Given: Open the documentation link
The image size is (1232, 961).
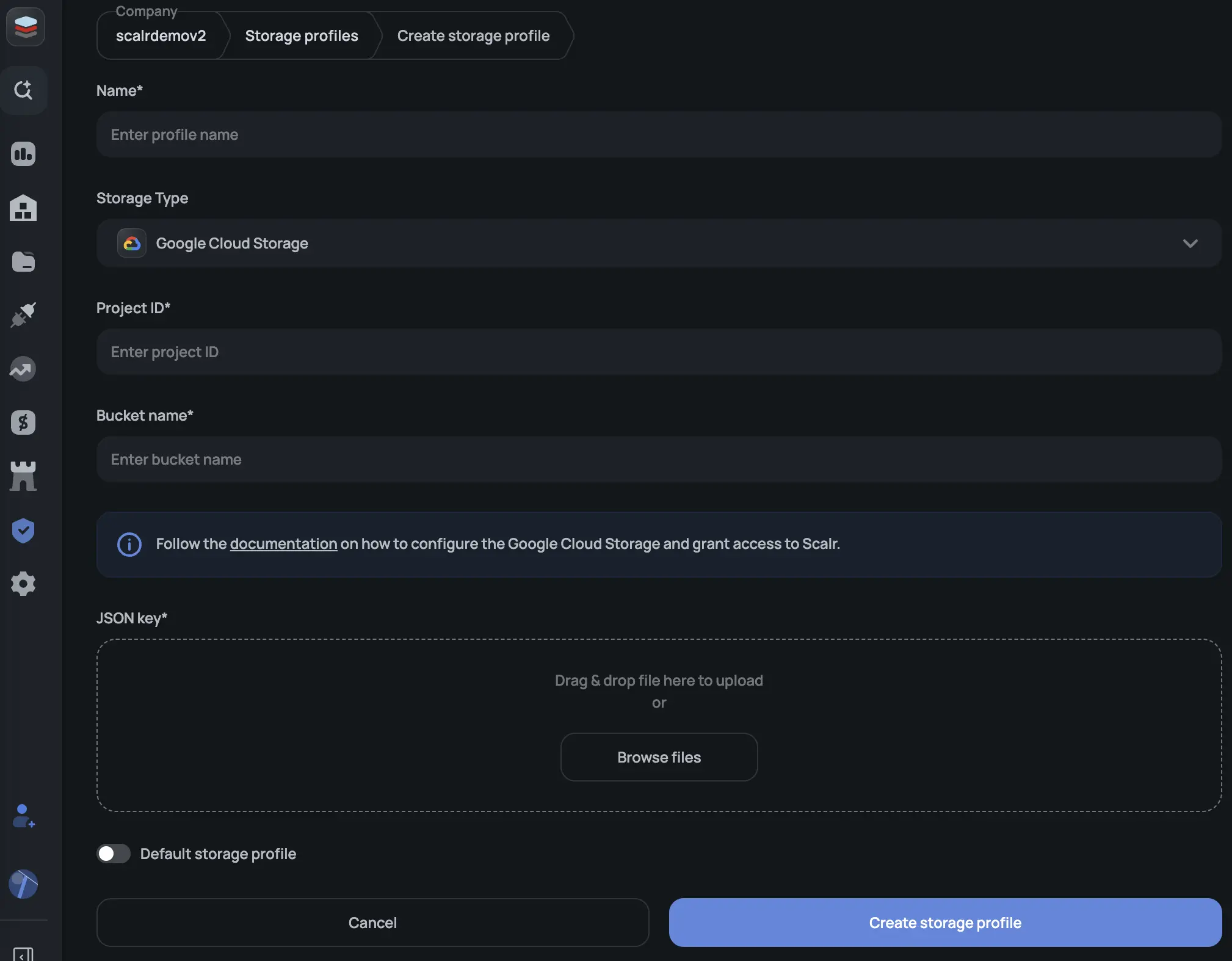Looking at the screenshot, I should coord(283,543).
